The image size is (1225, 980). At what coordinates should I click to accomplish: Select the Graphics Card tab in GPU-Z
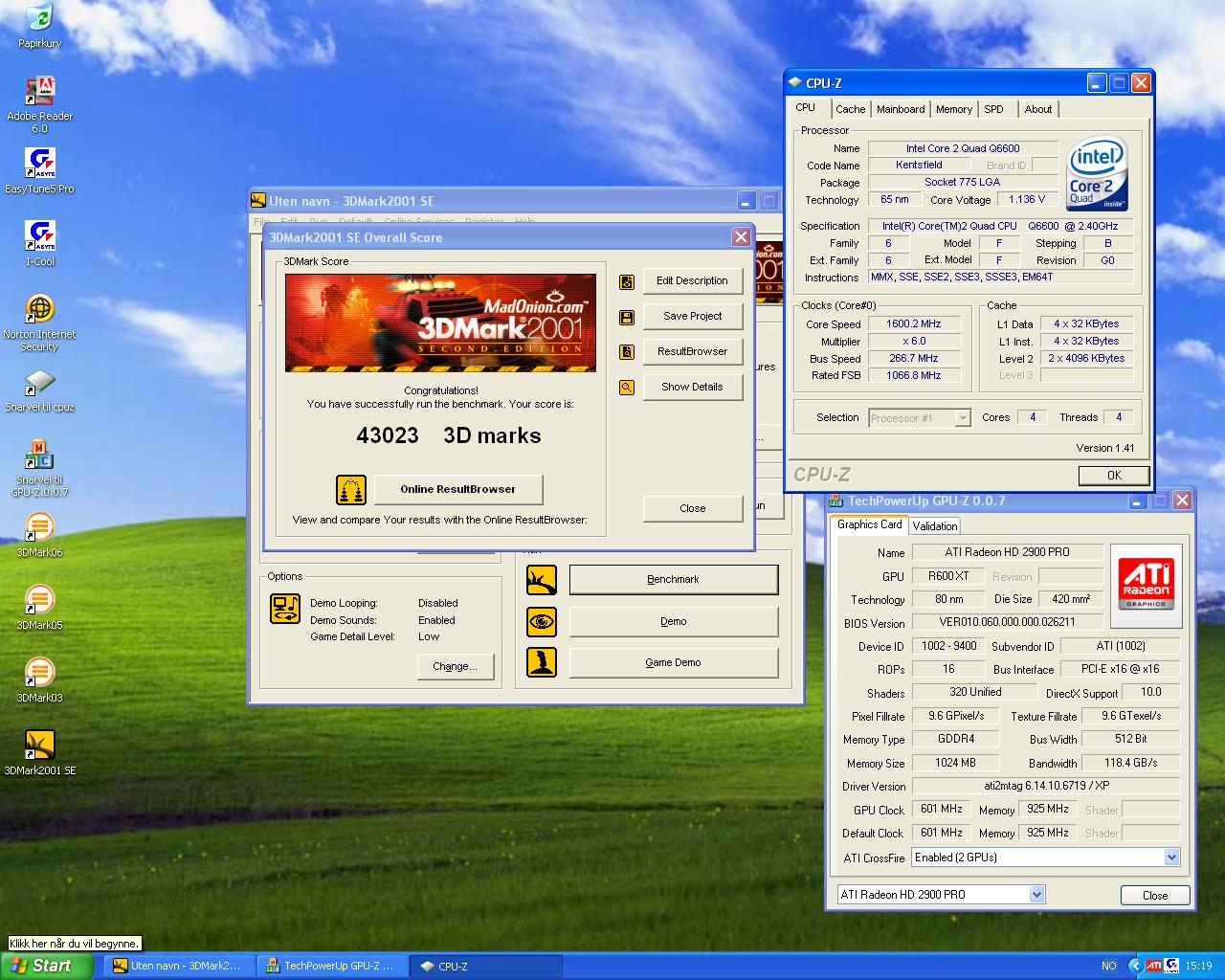(869, 524)
